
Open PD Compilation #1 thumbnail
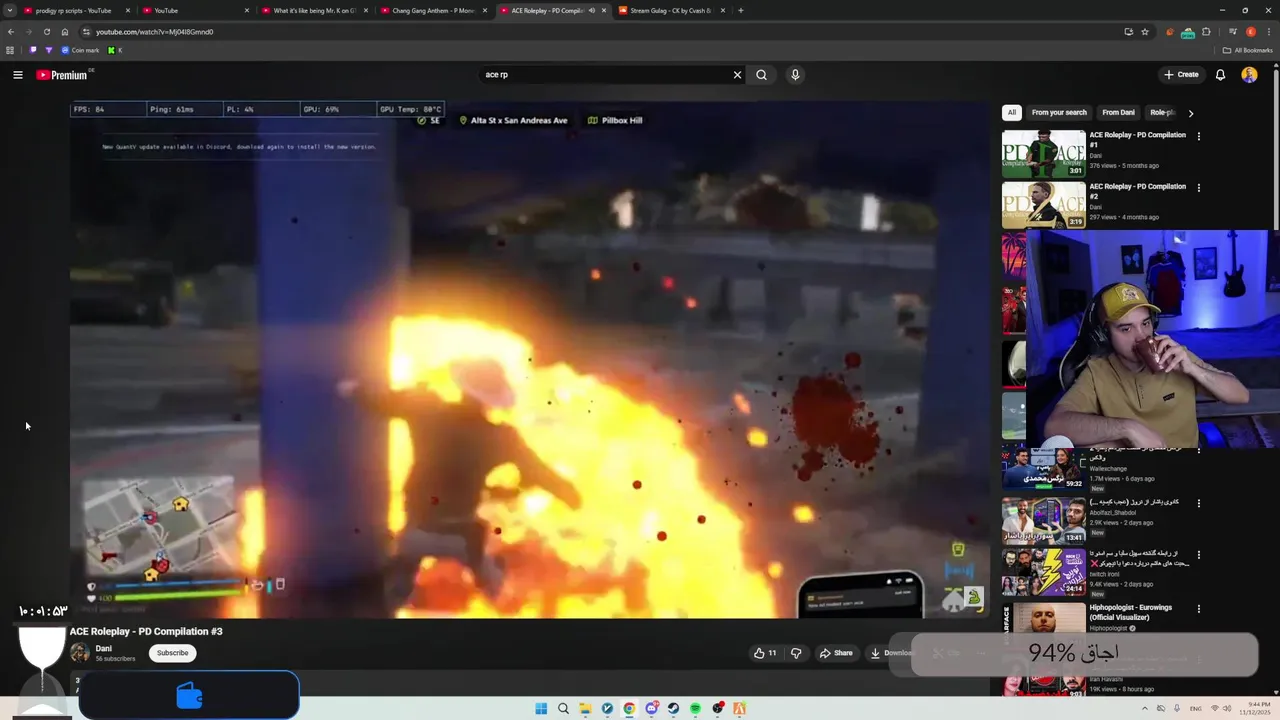point(1044,154)
